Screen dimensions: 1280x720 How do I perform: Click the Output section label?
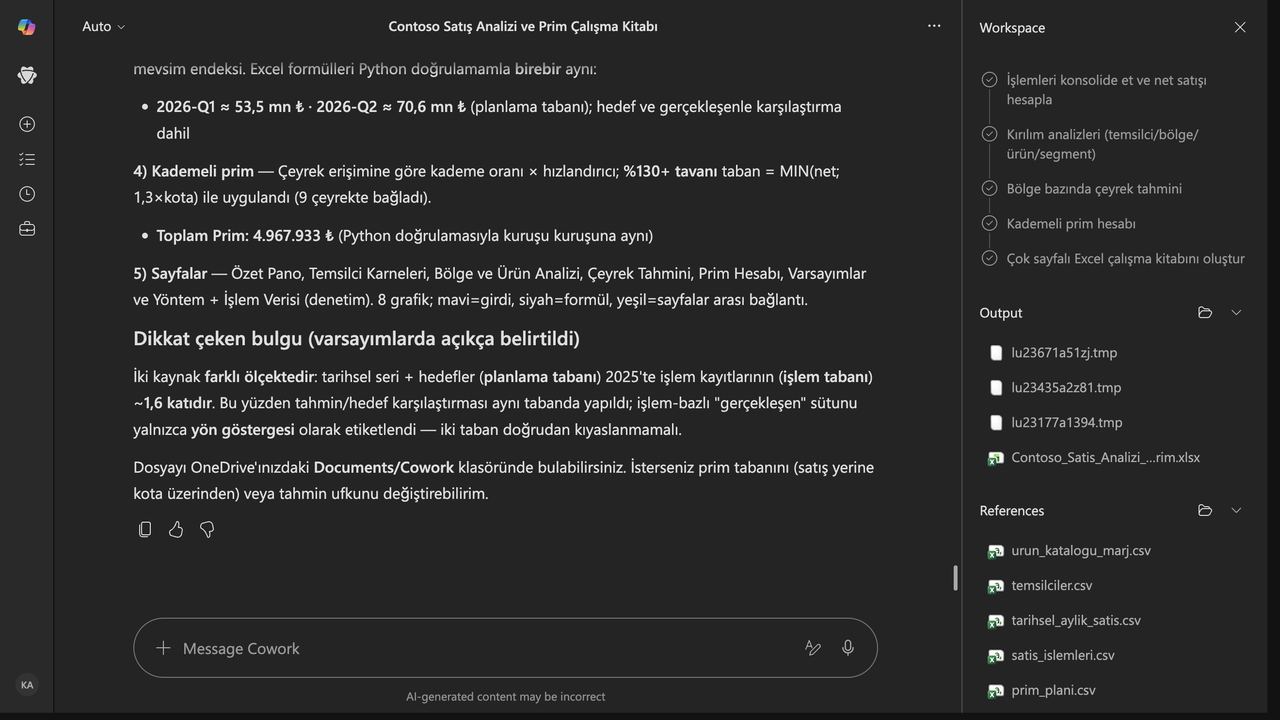pyautogui.click(x=1001, y=313)
